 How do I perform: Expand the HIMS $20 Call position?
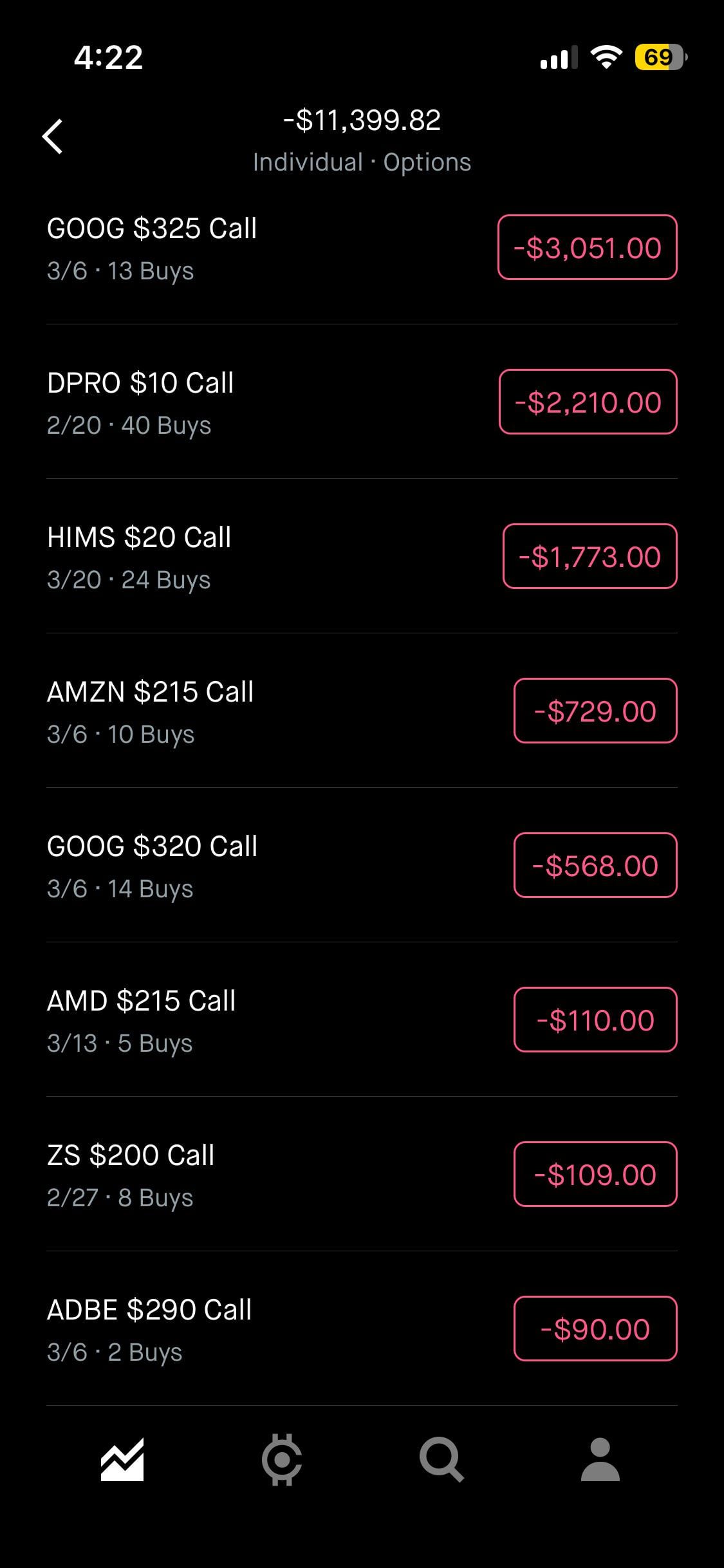point(139,557)
